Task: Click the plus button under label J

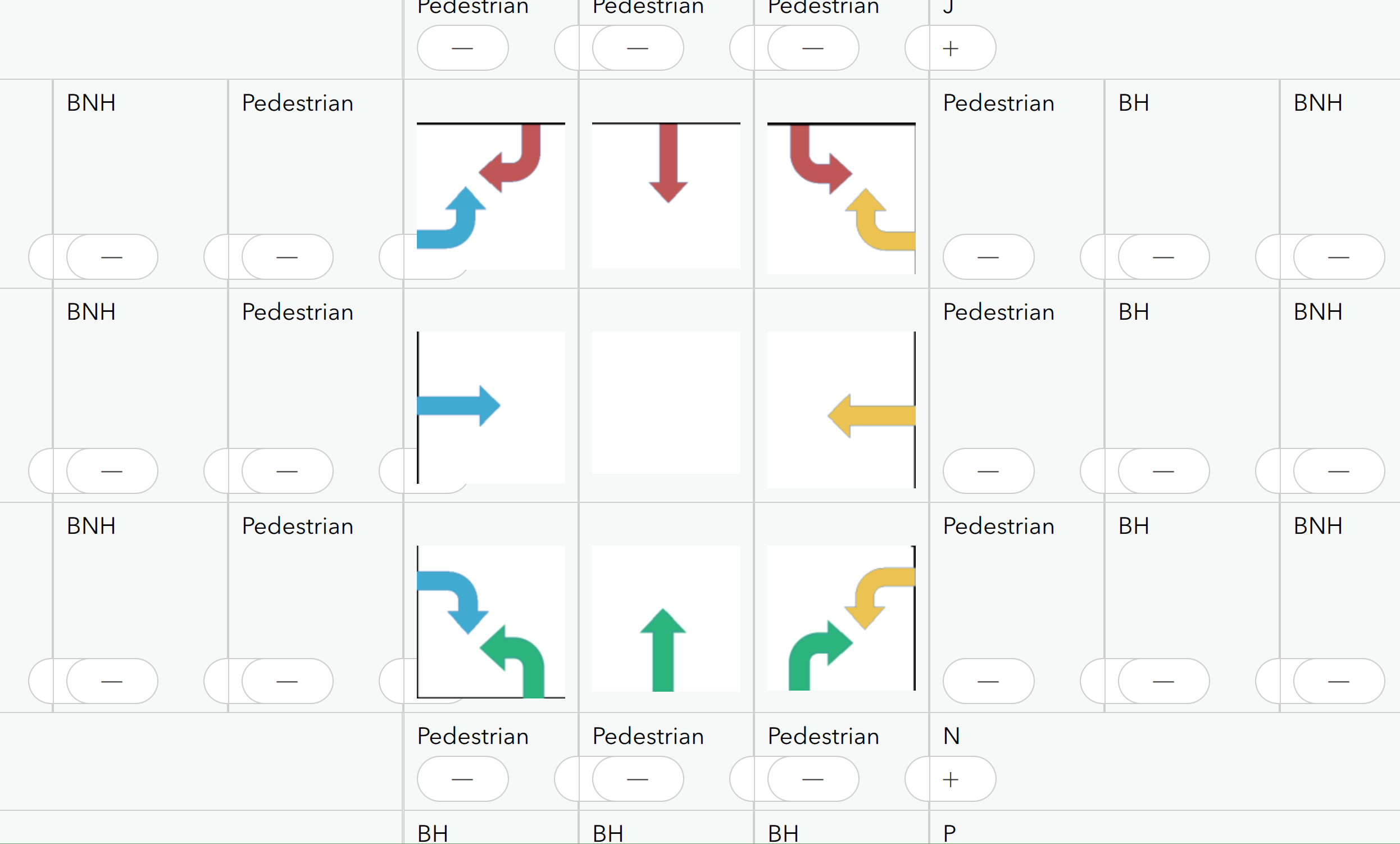Action: [x=951, y=48]
